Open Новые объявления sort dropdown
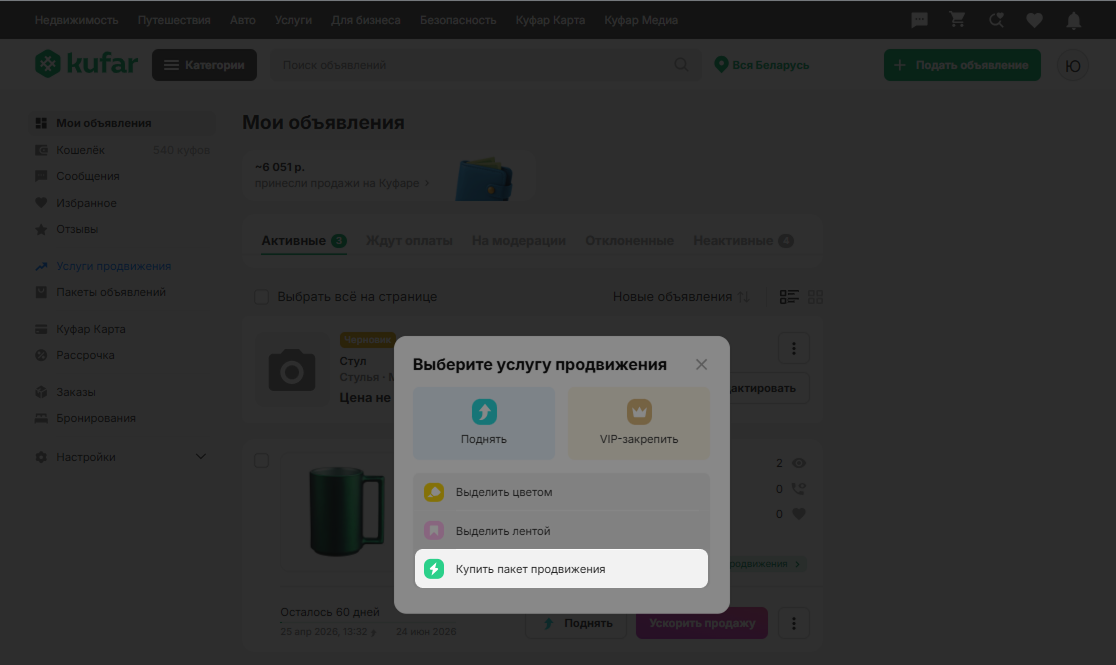The height and width of the screenshot is (665, 1116). click(680, 297)
